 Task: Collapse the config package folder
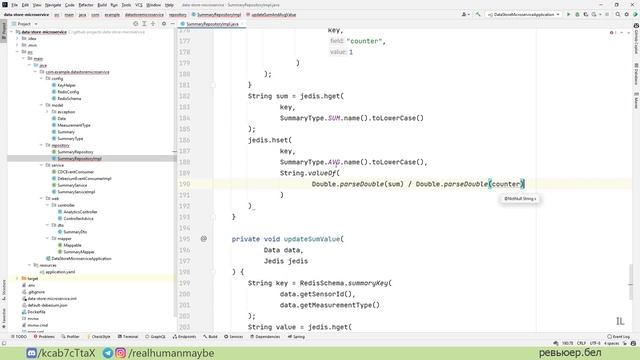42,78
